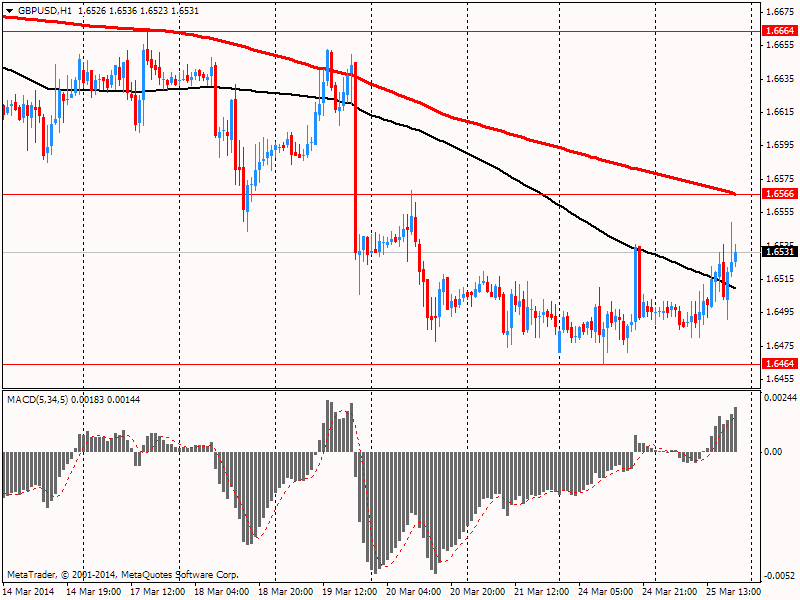
Task: Select the red 1.6664 price level label
Action: 779,31
